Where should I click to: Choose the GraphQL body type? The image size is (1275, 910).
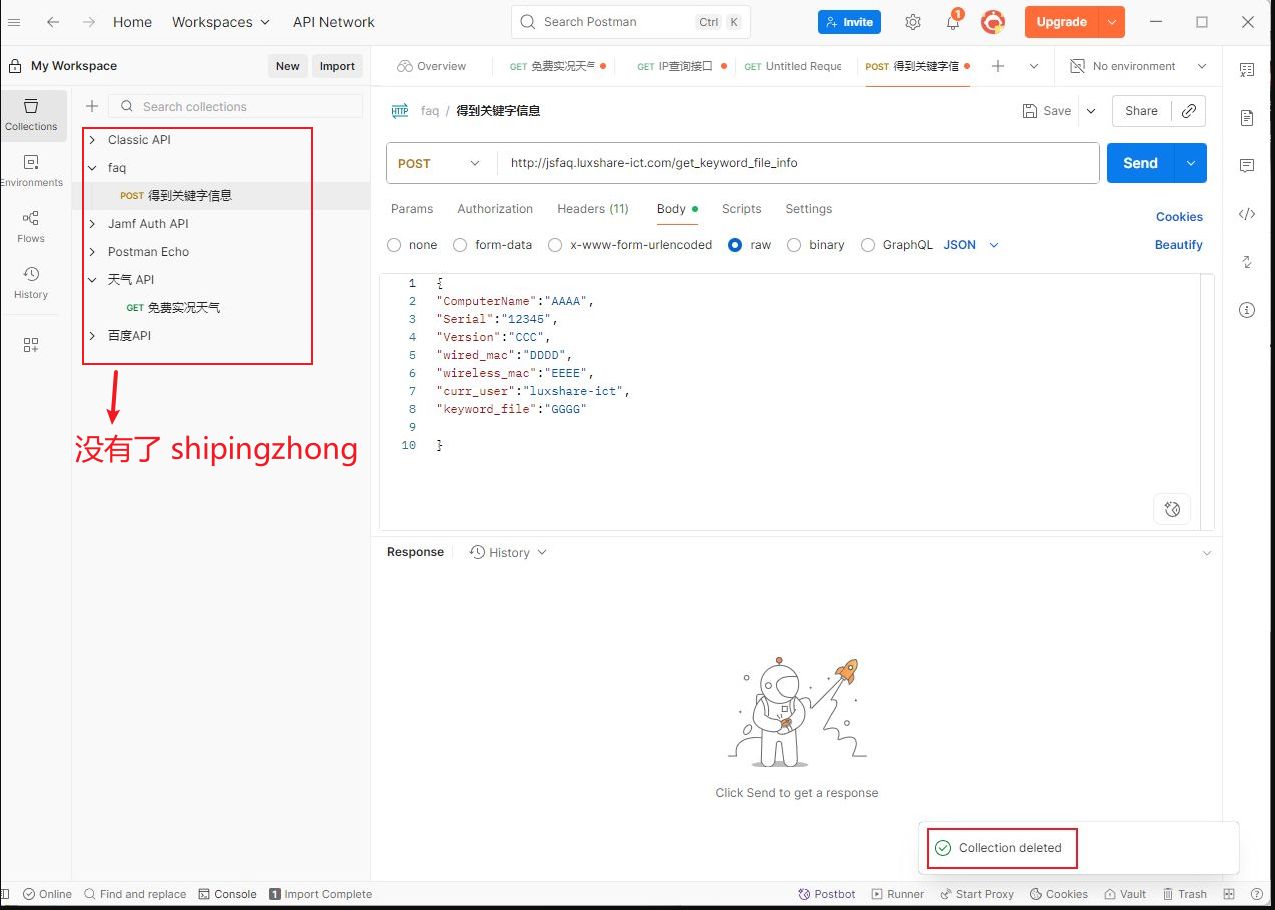868,245
